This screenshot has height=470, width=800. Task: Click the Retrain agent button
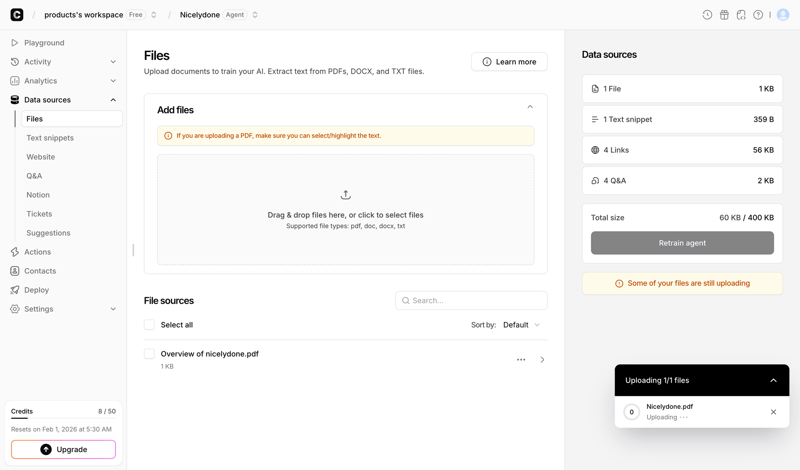(x=682, y=243)
